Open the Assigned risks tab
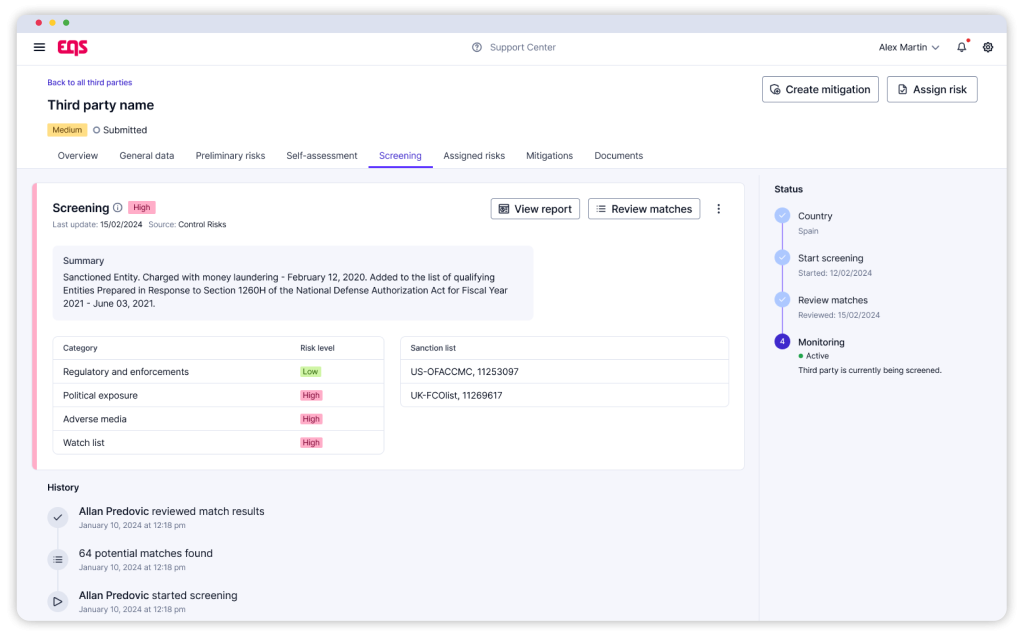 click(x=474, y=156)
